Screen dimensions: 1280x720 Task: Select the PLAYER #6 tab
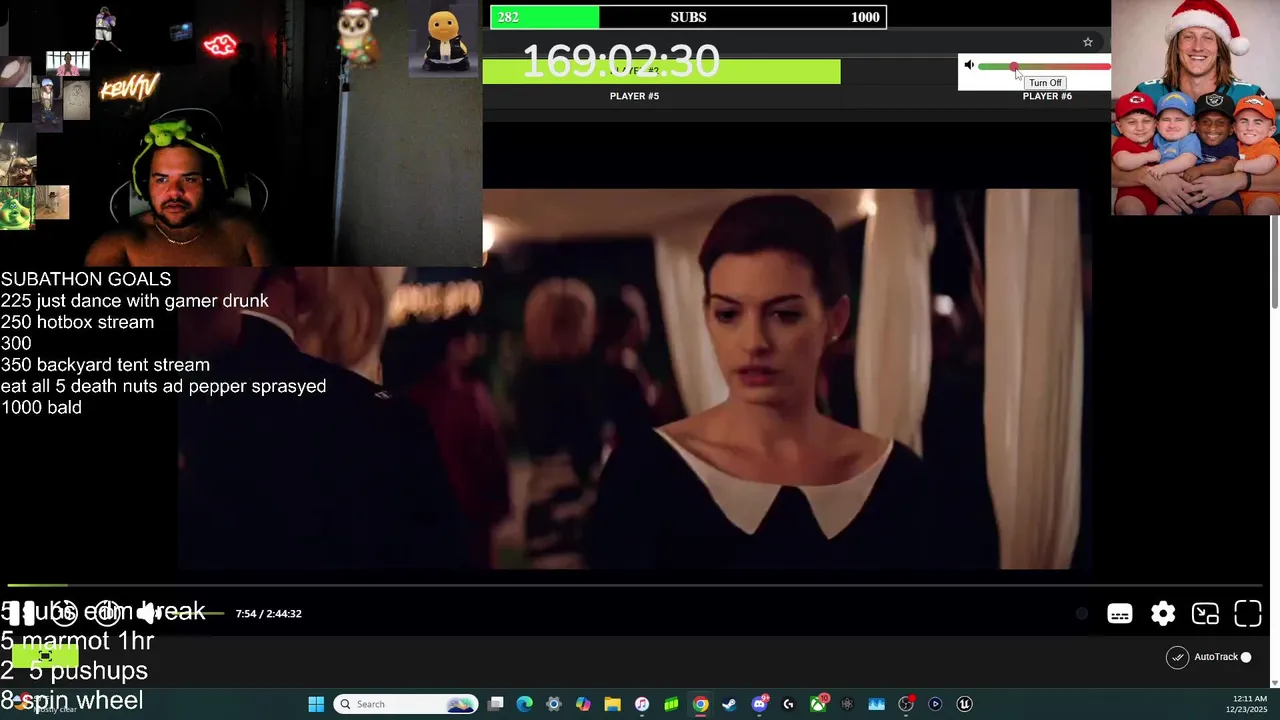[1047, 96]
